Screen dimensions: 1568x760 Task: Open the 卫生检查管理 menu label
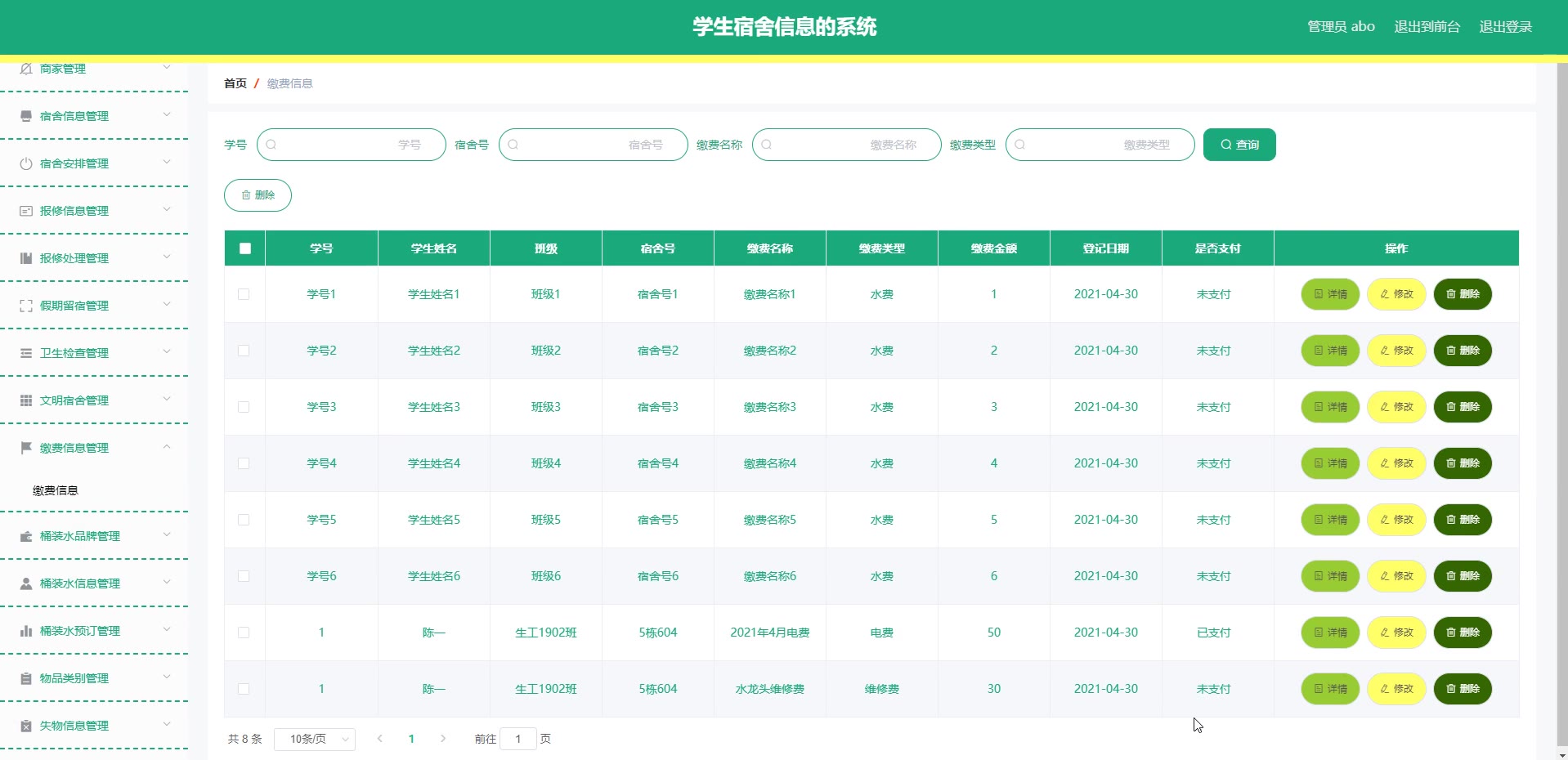coord(74,353)
